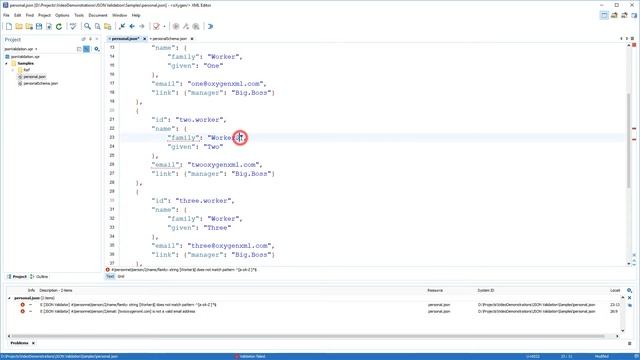Switch to the personalSchema.json editor tab

click(x=169, y=39)
